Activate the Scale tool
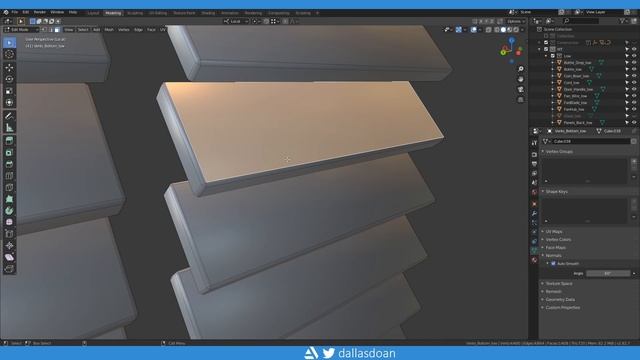This screenshot has width=640, height=360. [9, 91]
